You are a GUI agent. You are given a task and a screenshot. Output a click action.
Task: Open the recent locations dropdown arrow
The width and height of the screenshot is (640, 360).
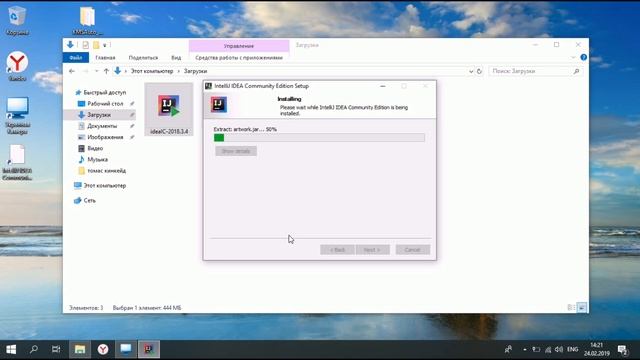pos(97,71)
